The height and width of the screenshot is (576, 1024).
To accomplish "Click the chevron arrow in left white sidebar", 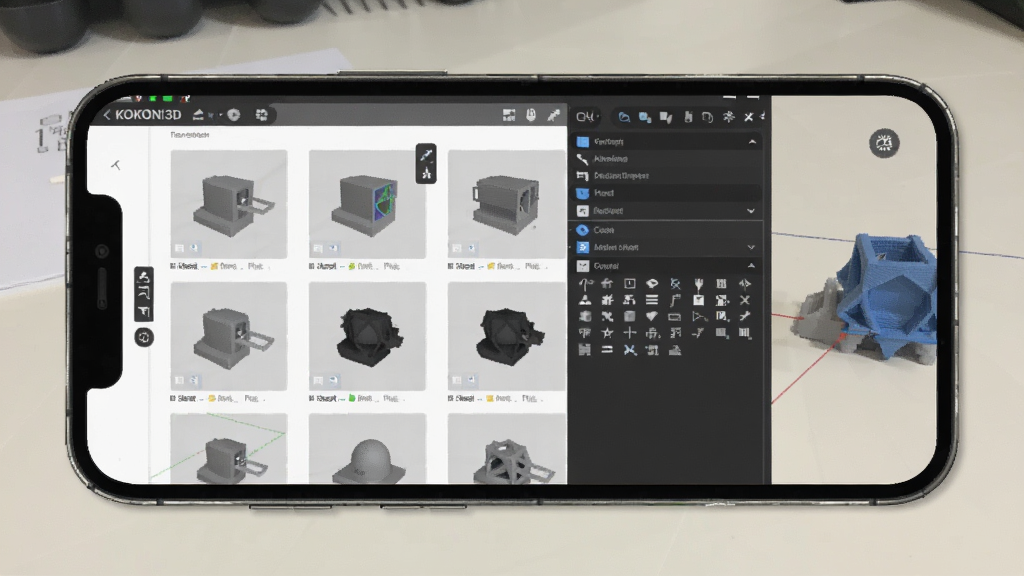I will [x=116, y=165].
